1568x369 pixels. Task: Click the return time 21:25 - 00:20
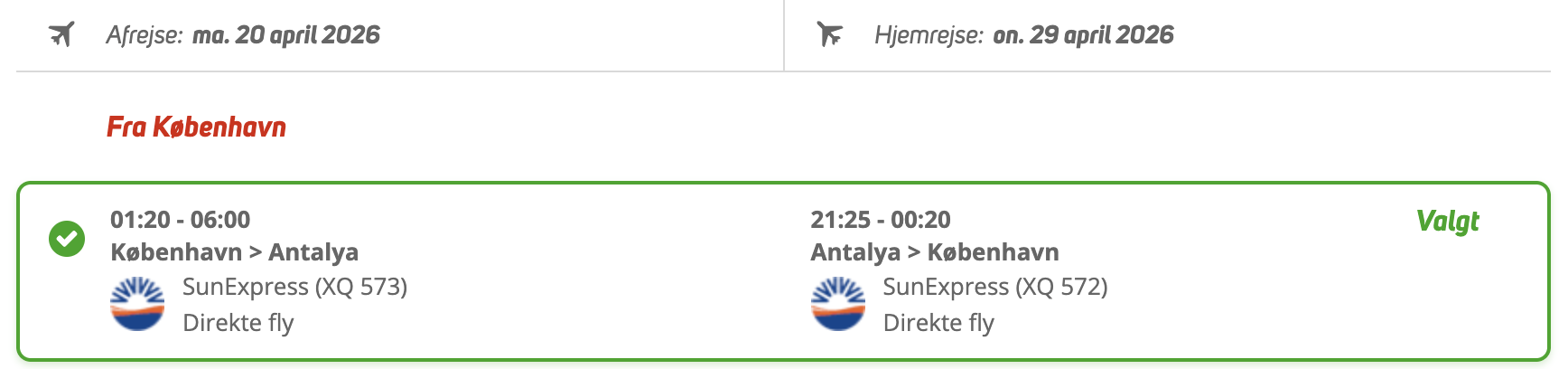[x=881, y=220]
